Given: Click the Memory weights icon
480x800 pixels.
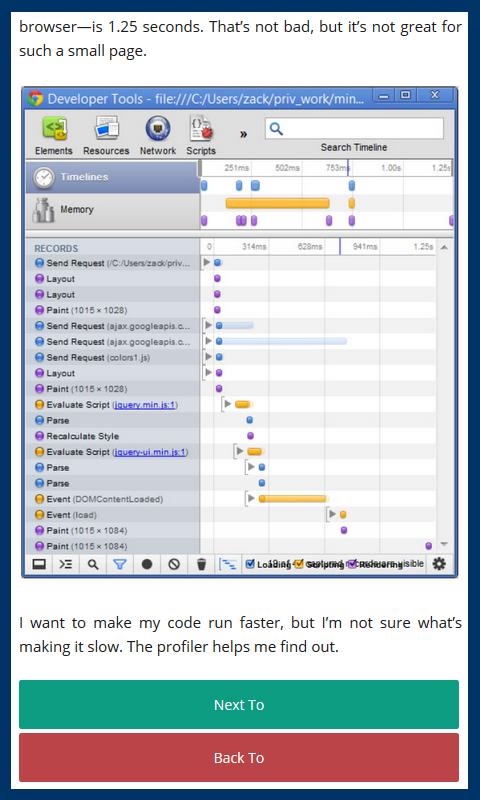Looking at the screenshot, I should point(43,210).
